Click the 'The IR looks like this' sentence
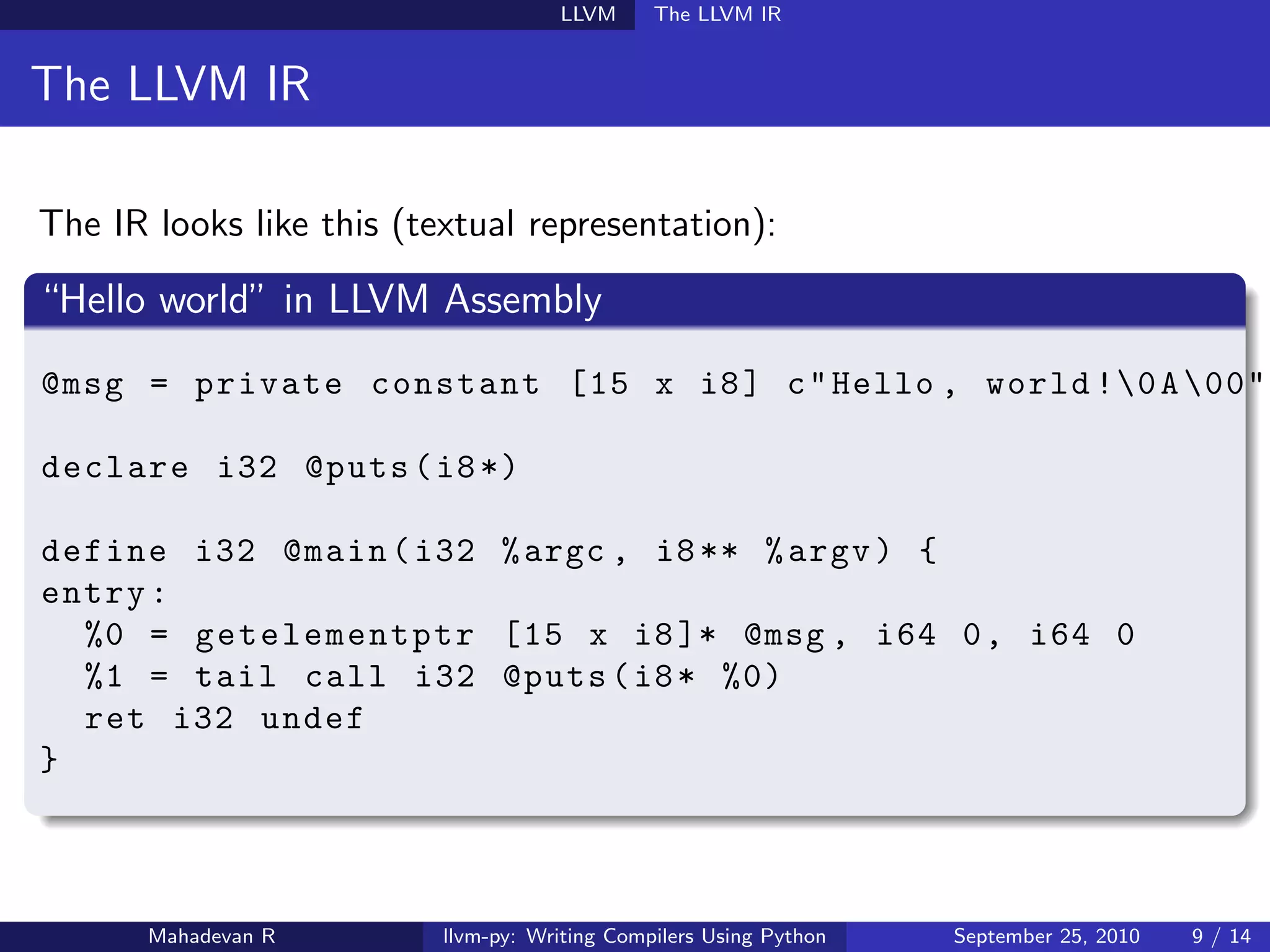The height and width of the screenshot is (952, 1270). (x=407, y=224)
